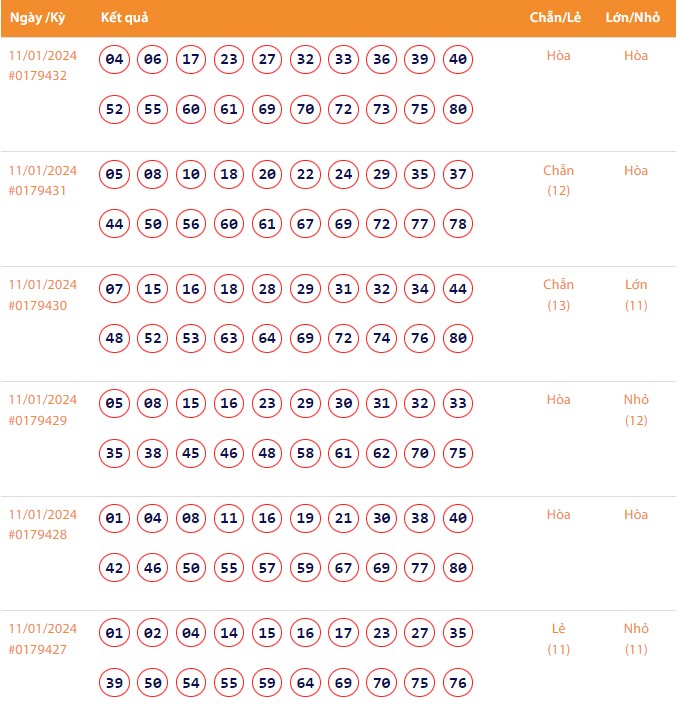Image resolution: width=680 pixels, height=708 pixels.
Task: Click "Chẵn (13)" result for draw #0179430
Action: pyautogui.click(x=558, y=295)
